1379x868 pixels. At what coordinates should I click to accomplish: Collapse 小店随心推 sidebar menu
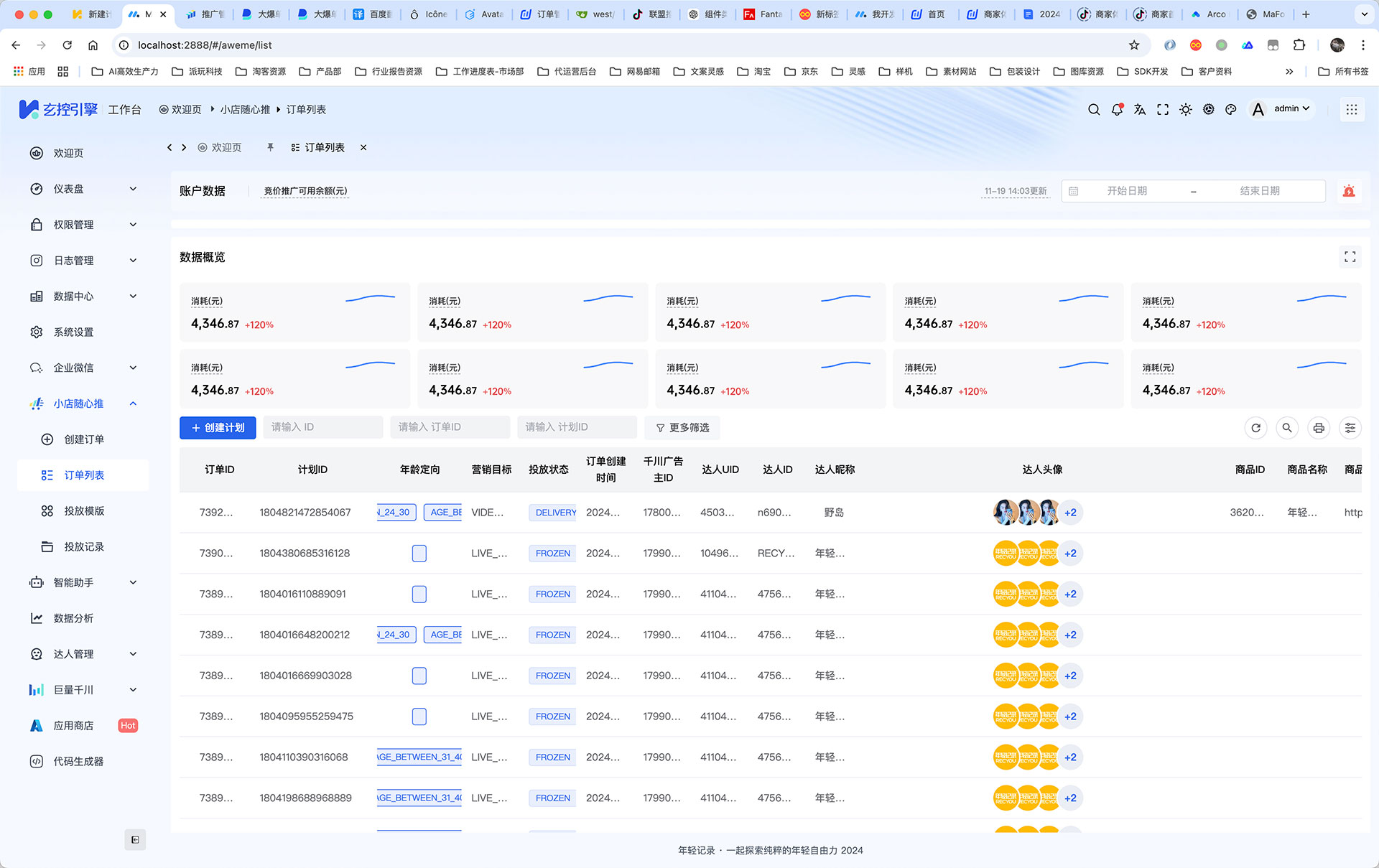83,403
